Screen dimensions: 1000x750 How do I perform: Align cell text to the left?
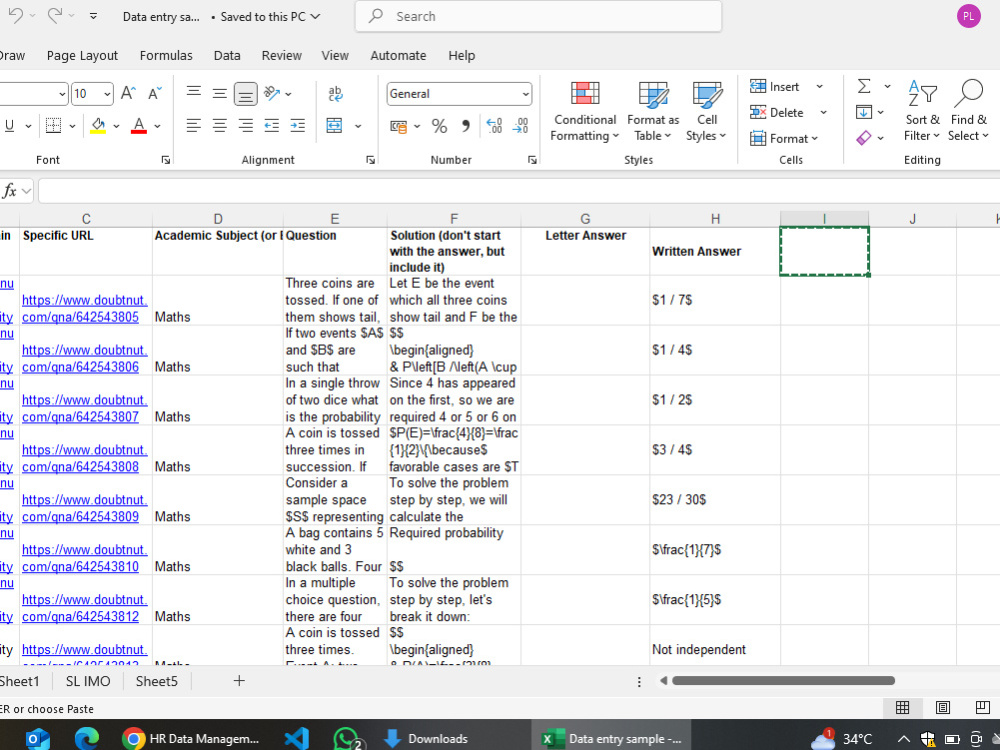tap(194, 126)
